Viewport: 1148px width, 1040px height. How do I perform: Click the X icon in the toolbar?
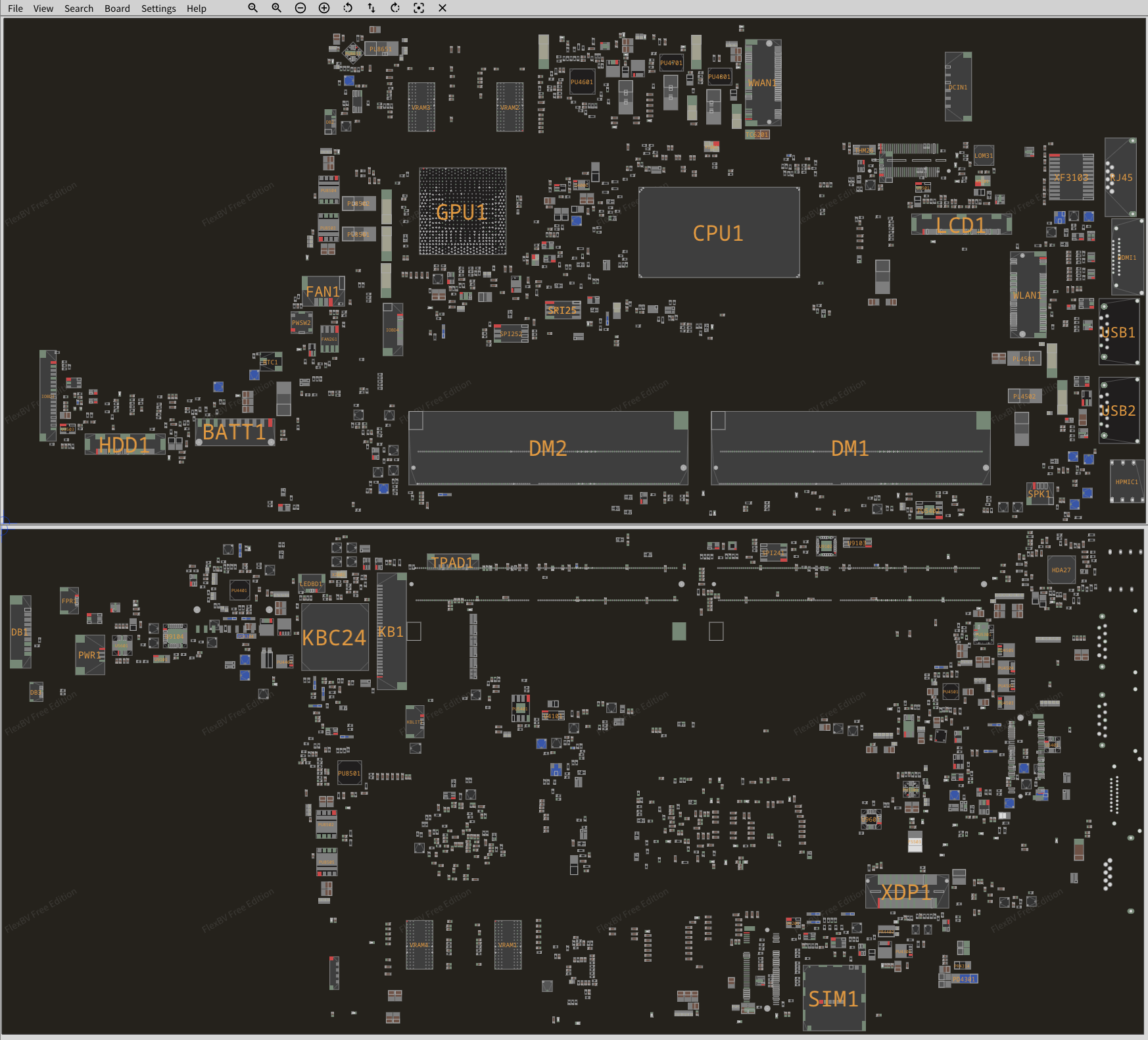442,8
